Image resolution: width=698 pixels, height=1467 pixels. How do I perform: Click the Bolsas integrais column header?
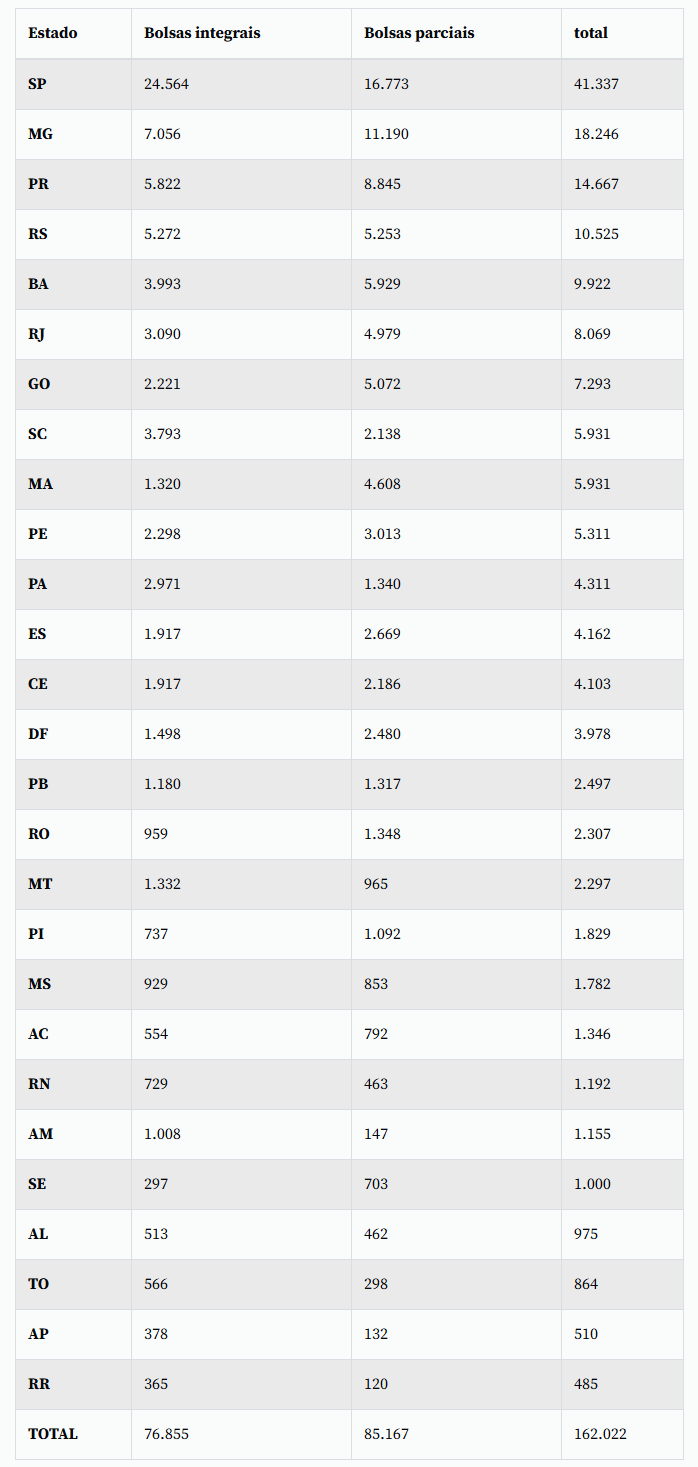pyautogui.click(x=202, y=33)
